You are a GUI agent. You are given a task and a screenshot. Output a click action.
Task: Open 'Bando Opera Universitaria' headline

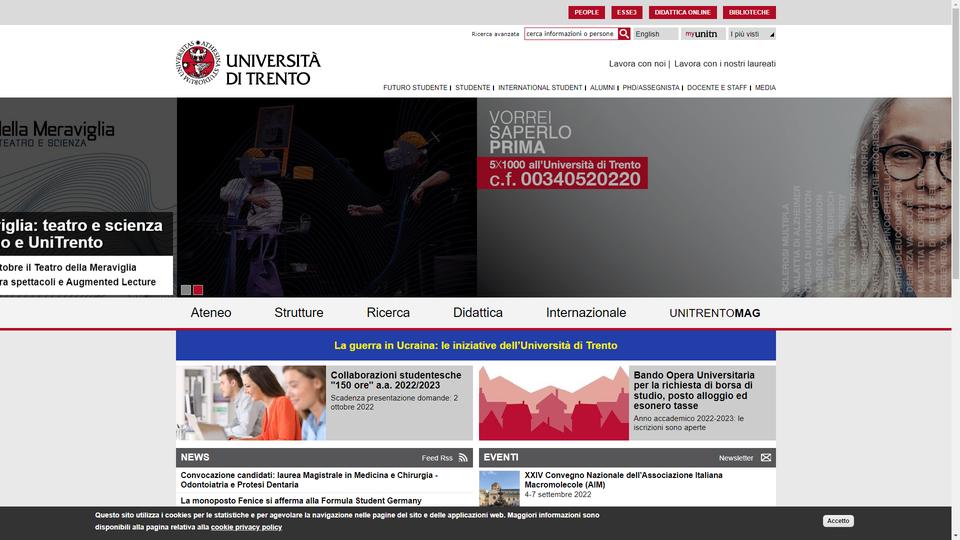point(694,391)
